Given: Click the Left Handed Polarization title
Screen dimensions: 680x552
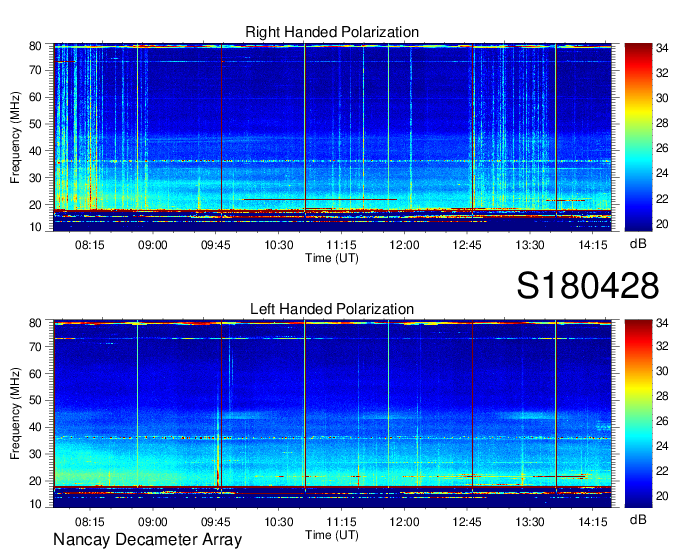Looking at the screenshot, I should (332, 309).
